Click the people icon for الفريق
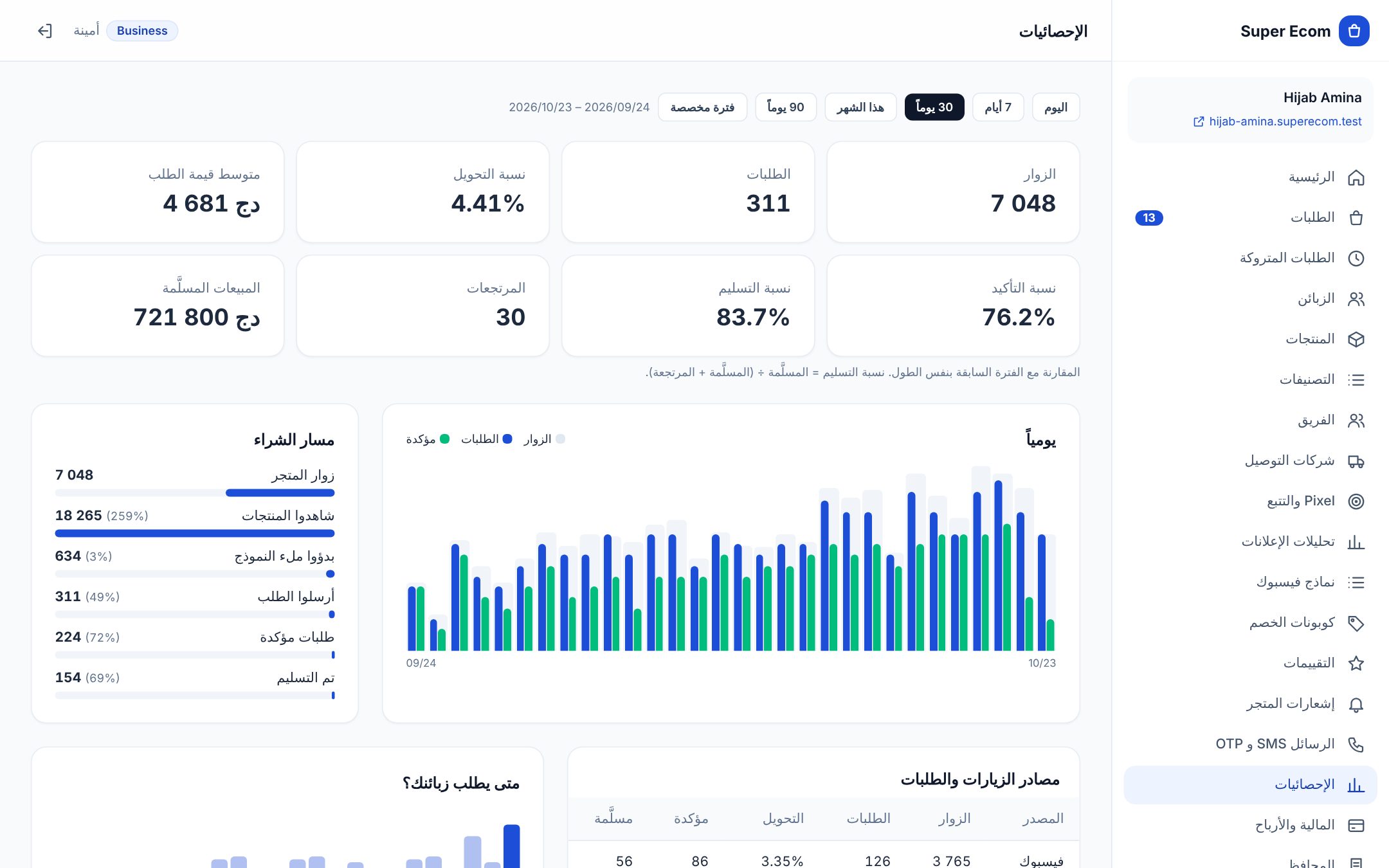1389x868 pixels. point(1356,420)
